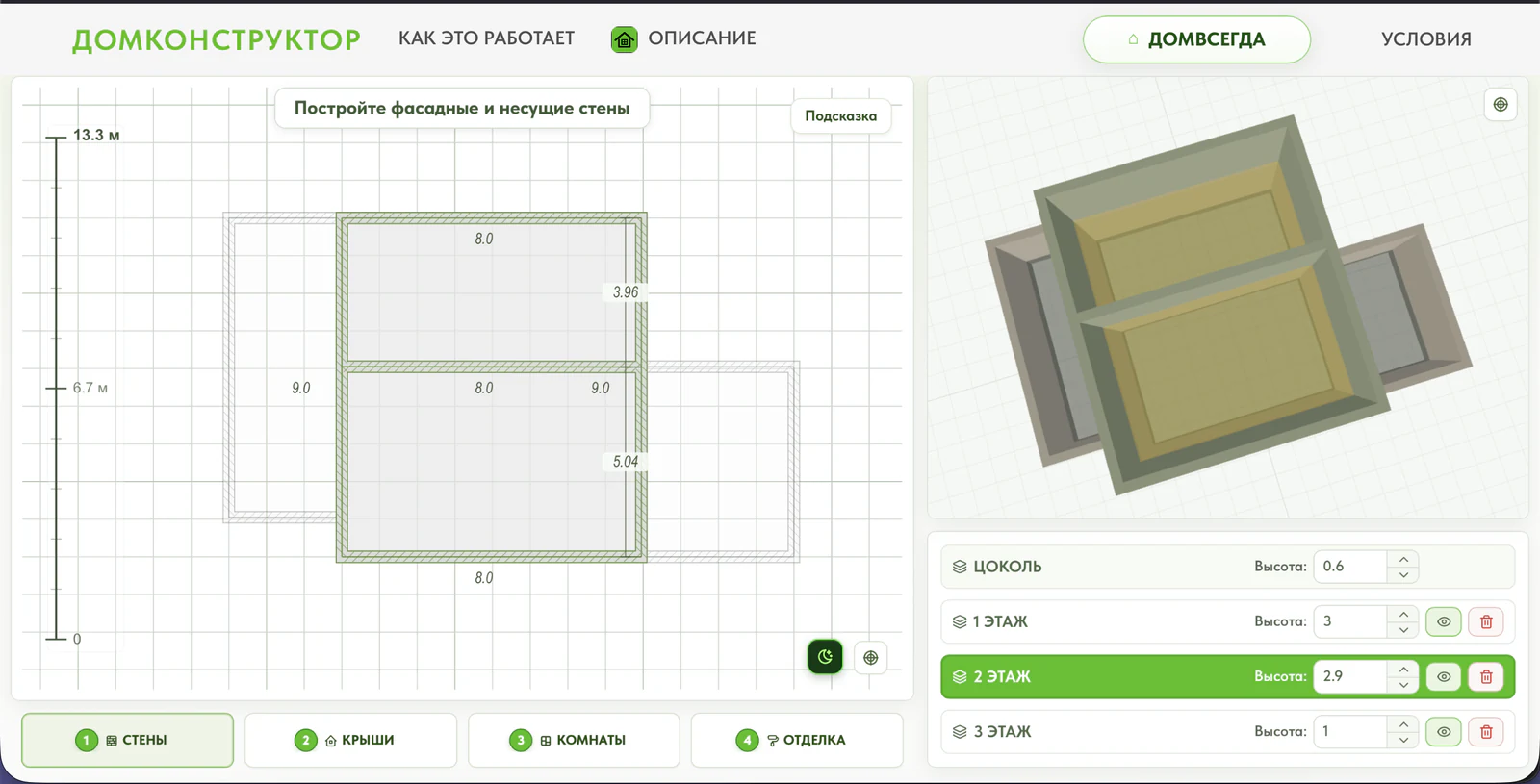This screenshot has width=1540, height=784.
Task: Decrease 1 ЭТАЖ height with down arrow
Action: pos(1403,630)
